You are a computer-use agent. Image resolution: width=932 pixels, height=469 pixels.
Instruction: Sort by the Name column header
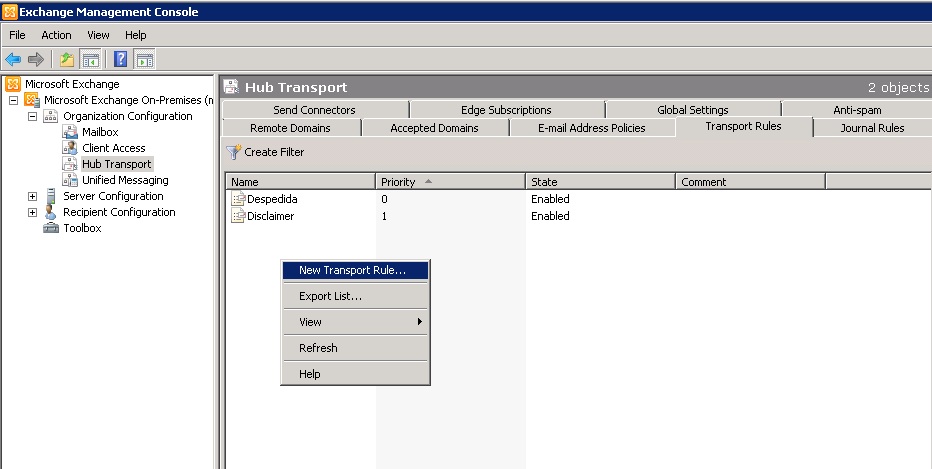click(301, 182)
